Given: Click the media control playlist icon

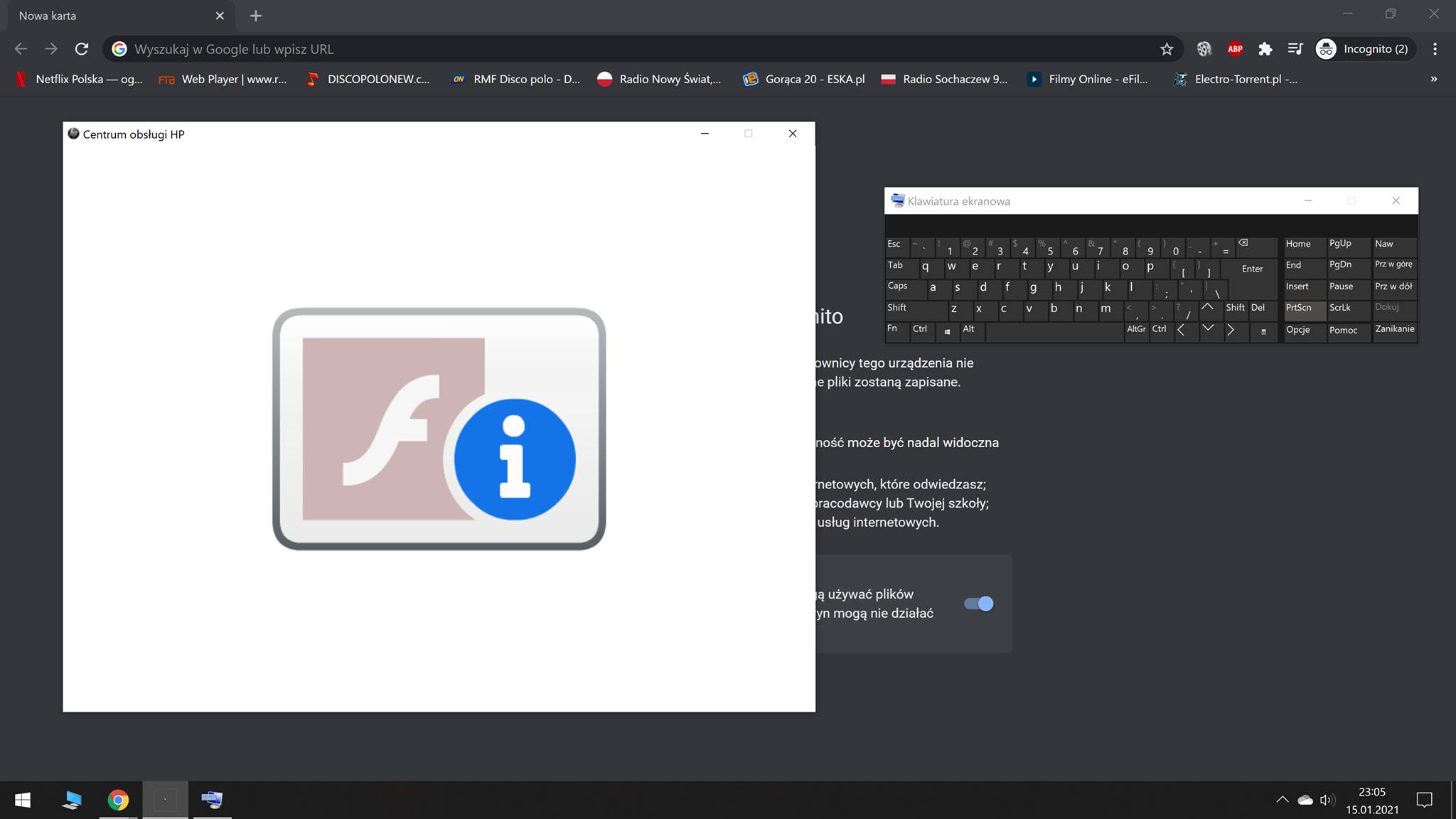Looking at the screenshot, I should tap(1295, 49).
